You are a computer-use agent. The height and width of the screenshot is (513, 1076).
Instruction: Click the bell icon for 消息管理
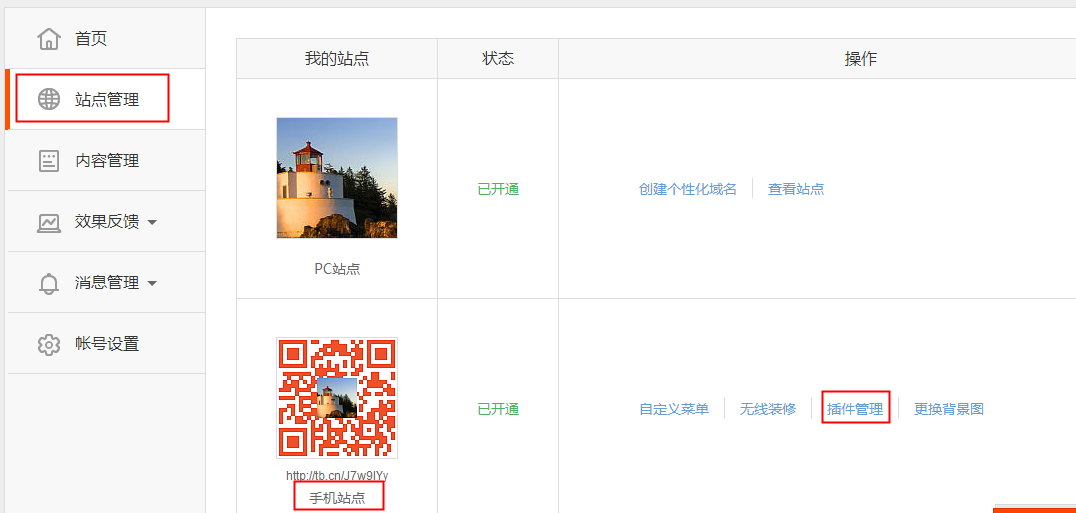(x=48, y=283)
